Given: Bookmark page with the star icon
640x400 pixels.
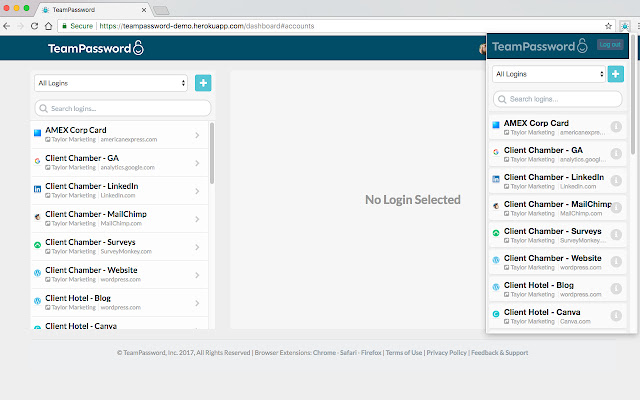Looking at the screenshot, I should [x=608, y=26].
